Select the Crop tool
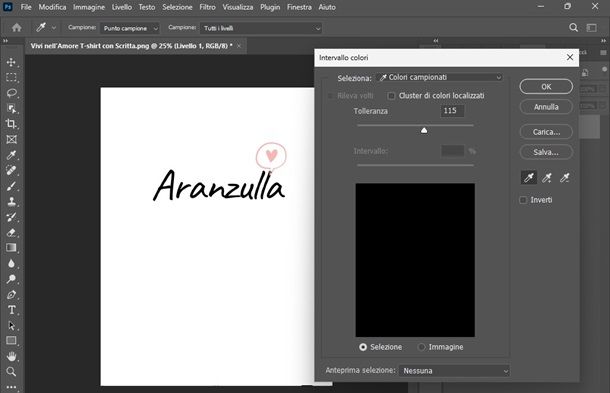Screen dimensions: 610x393 click(11, 124)
